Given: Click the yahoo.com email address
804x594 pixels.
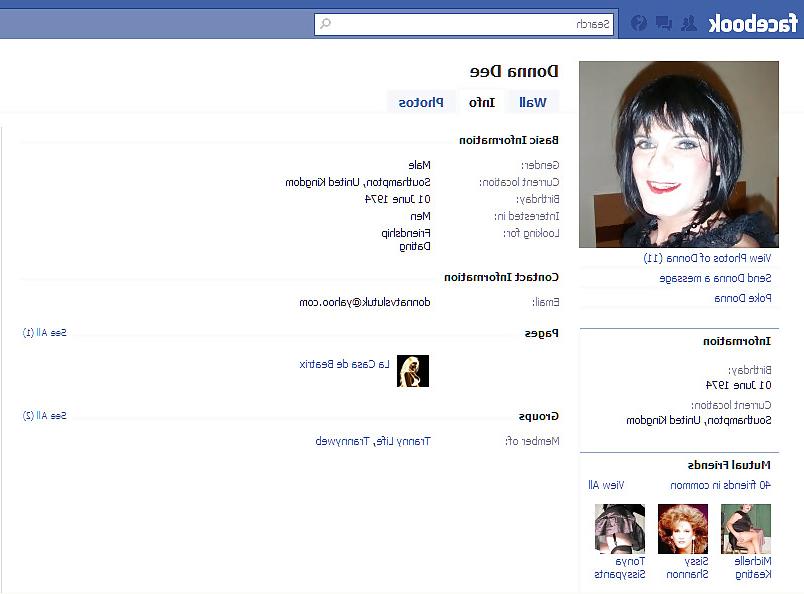Looking at the screenshot, I should point(365,302).
